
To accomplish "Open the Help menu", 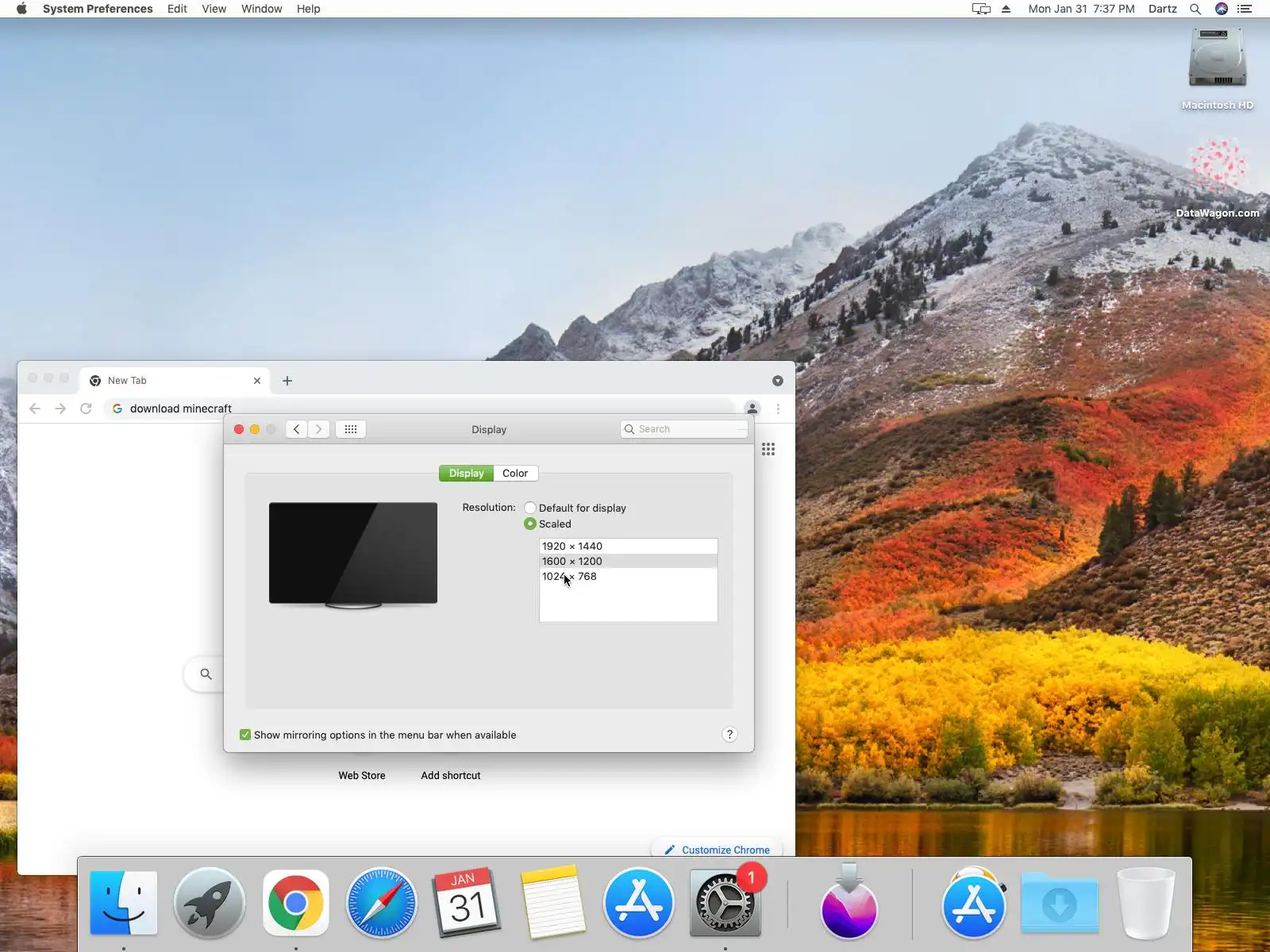I will pos(309,9).
